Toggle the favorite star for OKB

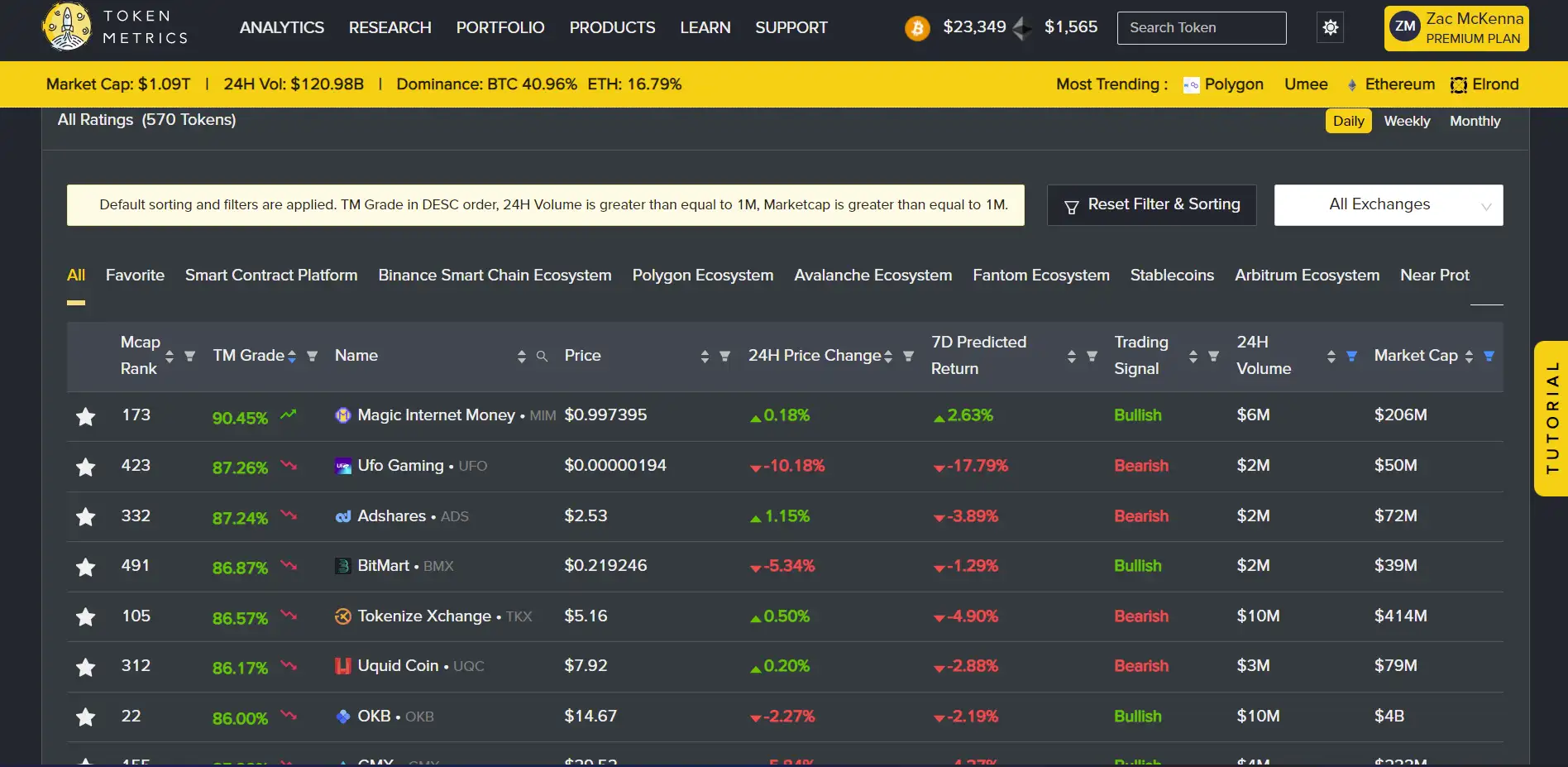click(x=85, y=717)
